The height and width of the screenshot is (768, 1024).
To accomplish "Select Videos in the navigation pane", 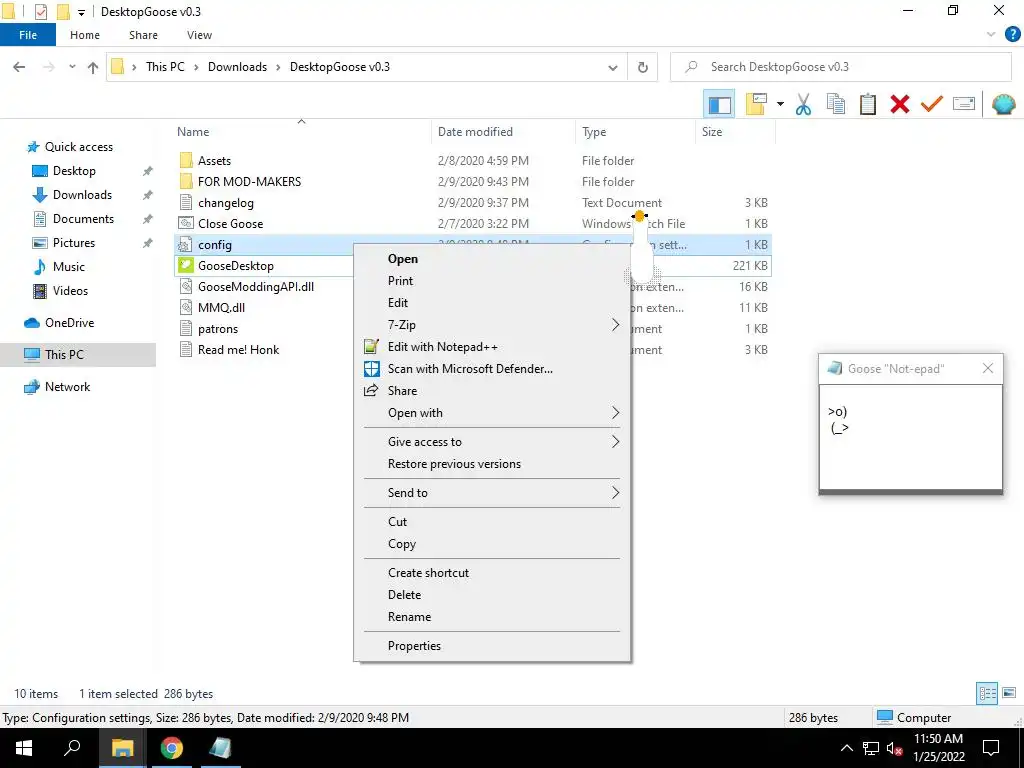I will click(x=70, y=291).
